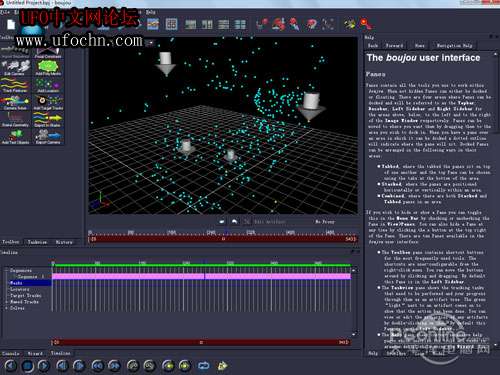
Task: Click the pink Sequence 1 timeline bar
Action: click(x=202, y=276)
